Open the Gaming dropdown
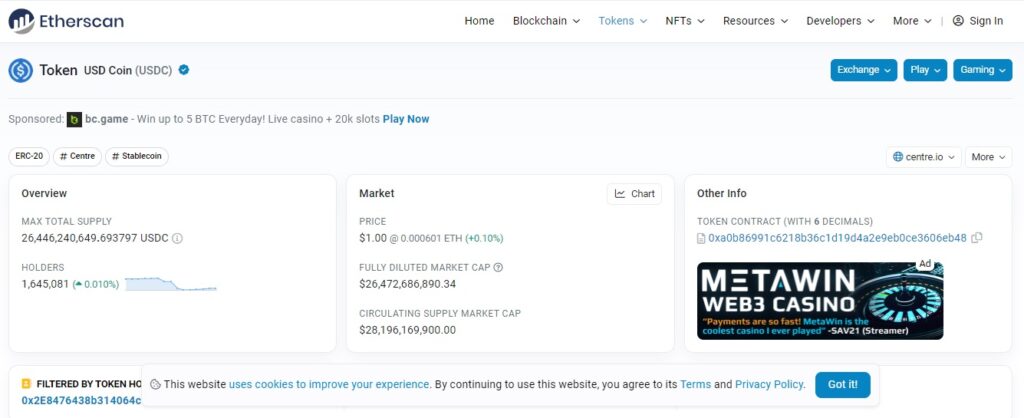The height and width of the screenshot is (418, 1024). 982,70
